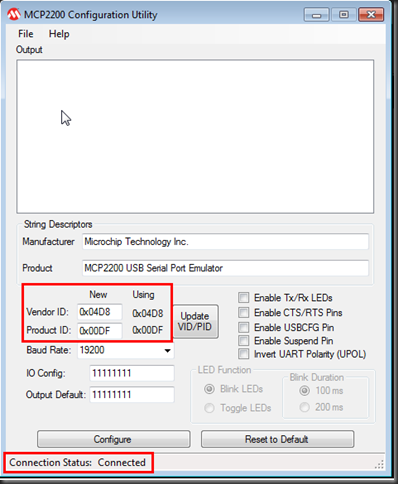Click the window resize grip in status bar
This screenshot has width=398, height=484.
pyautogui.click(x=379, y=464)
